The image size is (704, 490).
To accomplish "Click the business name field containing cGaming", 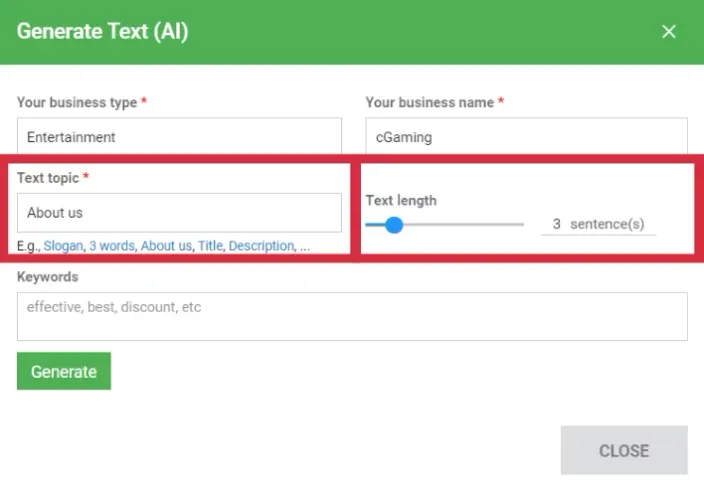I will pyautogui.click(x=526, y=136).
